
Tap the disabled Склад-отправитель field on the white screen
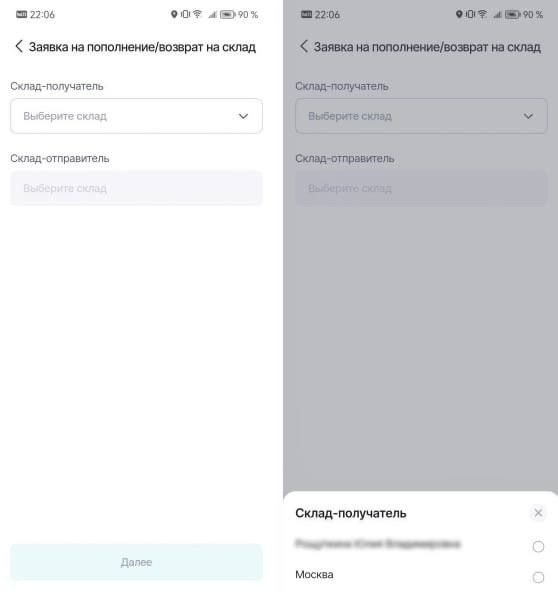(x=136, y=188)
